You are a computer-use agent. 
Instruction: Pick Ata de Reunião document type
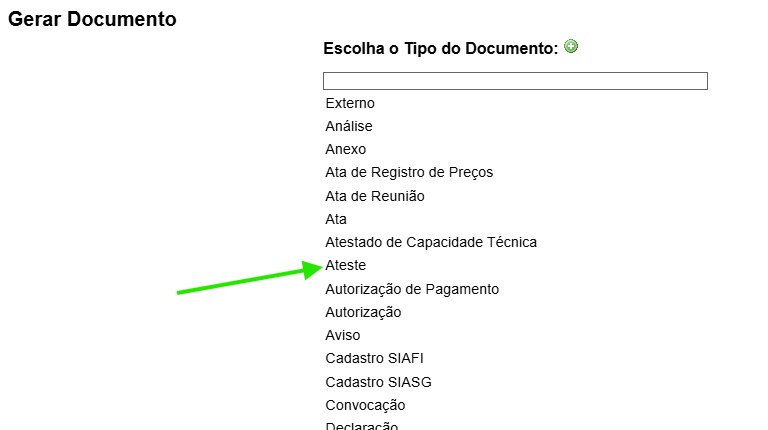(375, 196)
